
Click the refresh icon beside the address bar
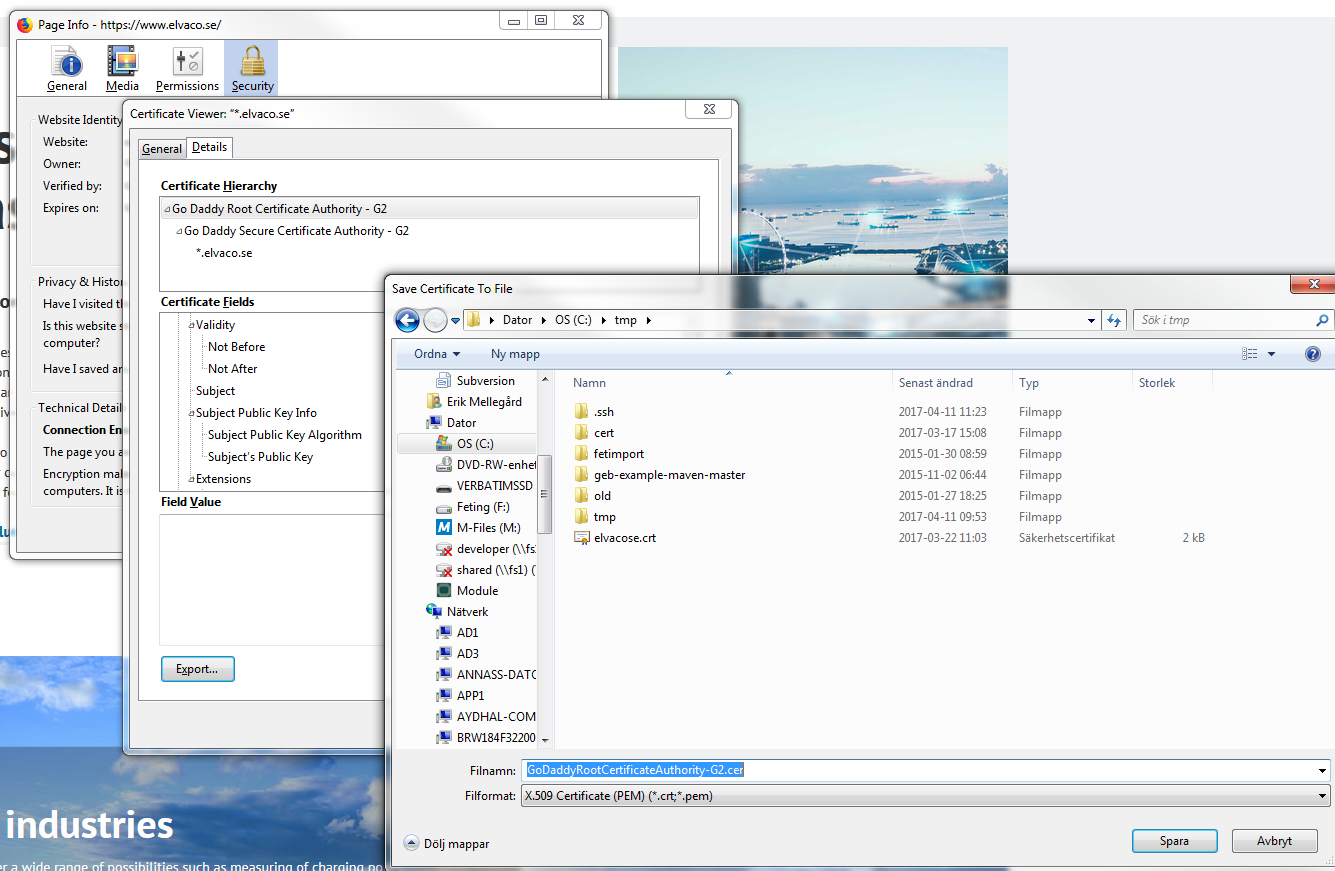1115,321
